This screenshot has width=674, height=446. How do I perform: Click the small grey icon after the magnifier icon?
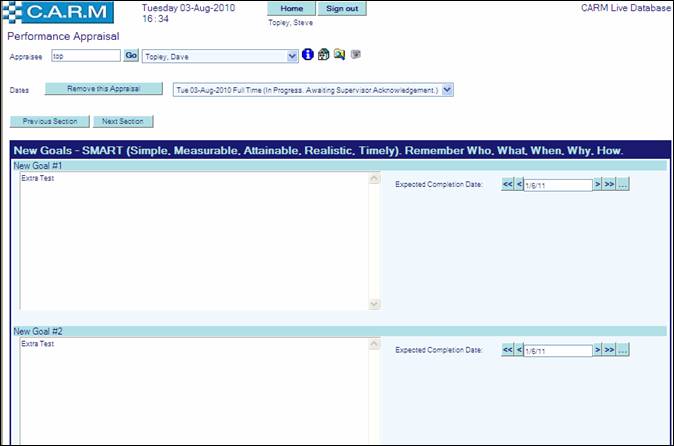pos(355,55)
